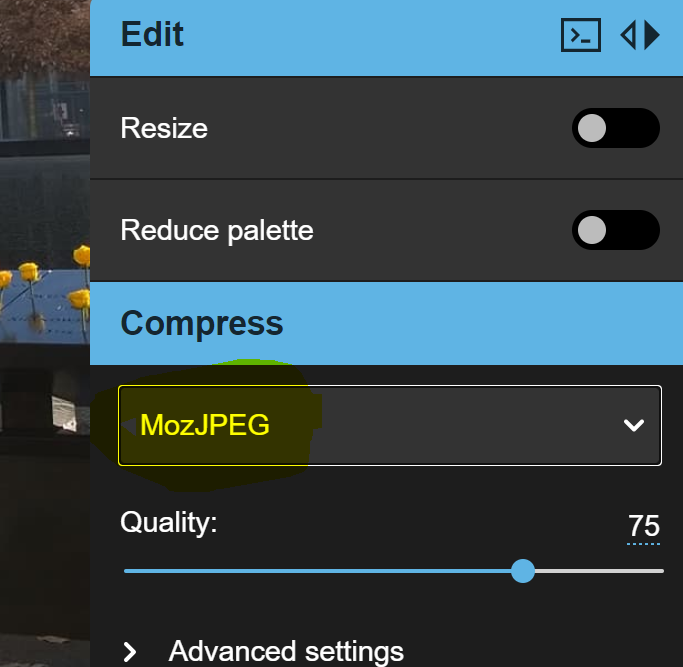Select the Compress section header
683x667 pixels.
coord(202,323)
